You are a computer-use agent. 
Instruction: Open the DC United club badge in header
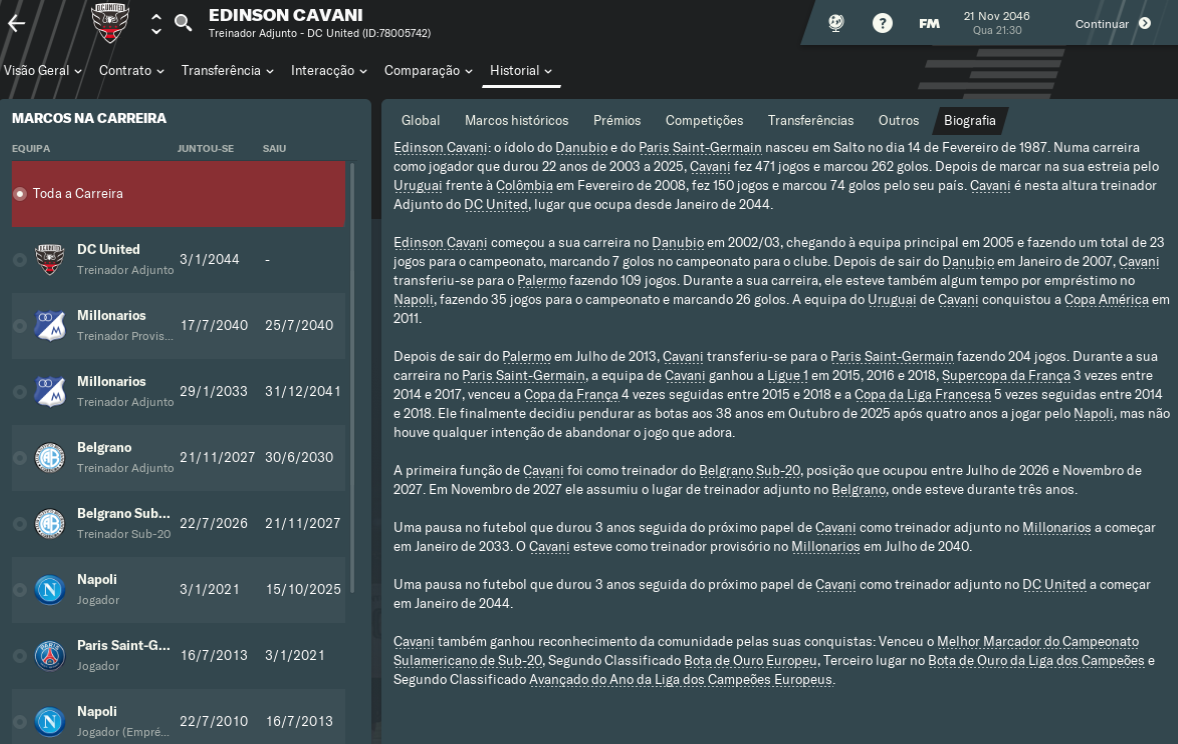[x=110, y=23]
